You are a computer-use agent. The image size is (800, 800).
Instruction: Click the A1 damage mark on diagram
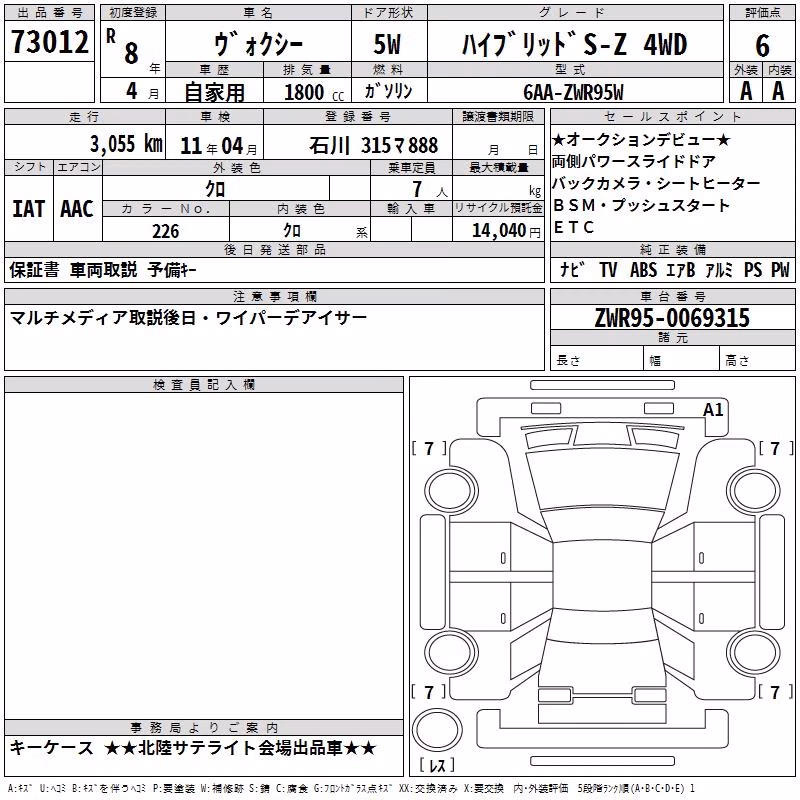[x=713, y=409]
